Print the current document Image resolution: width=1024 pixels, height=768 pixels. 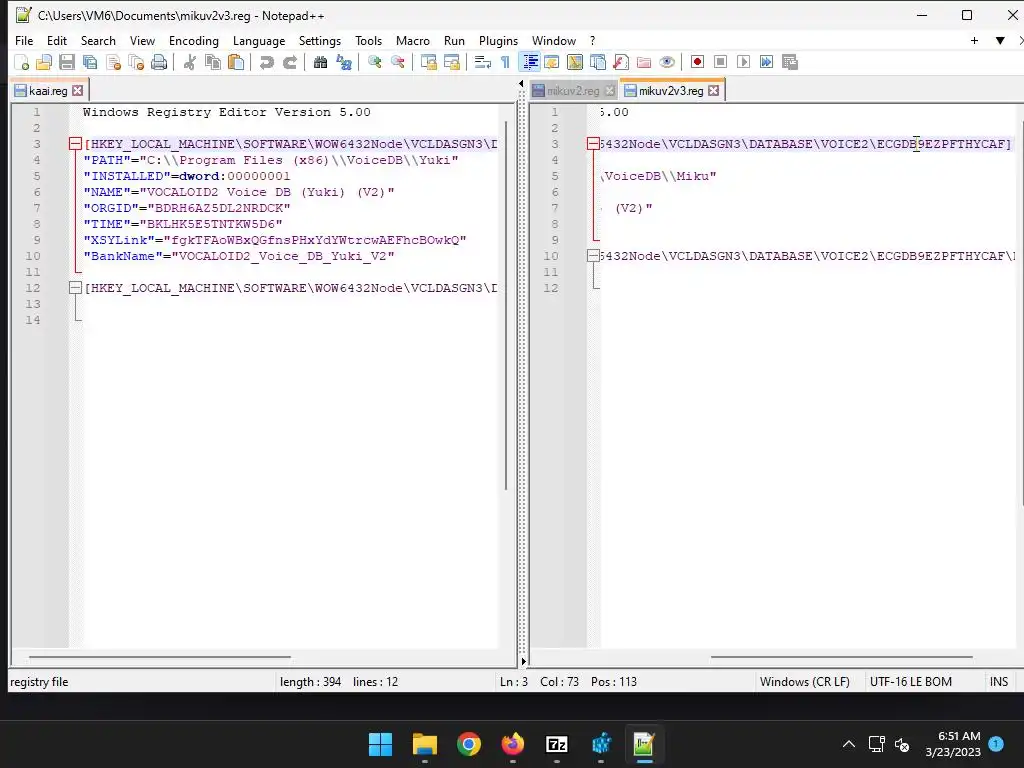pyautogui.click(x=159, y=62)
